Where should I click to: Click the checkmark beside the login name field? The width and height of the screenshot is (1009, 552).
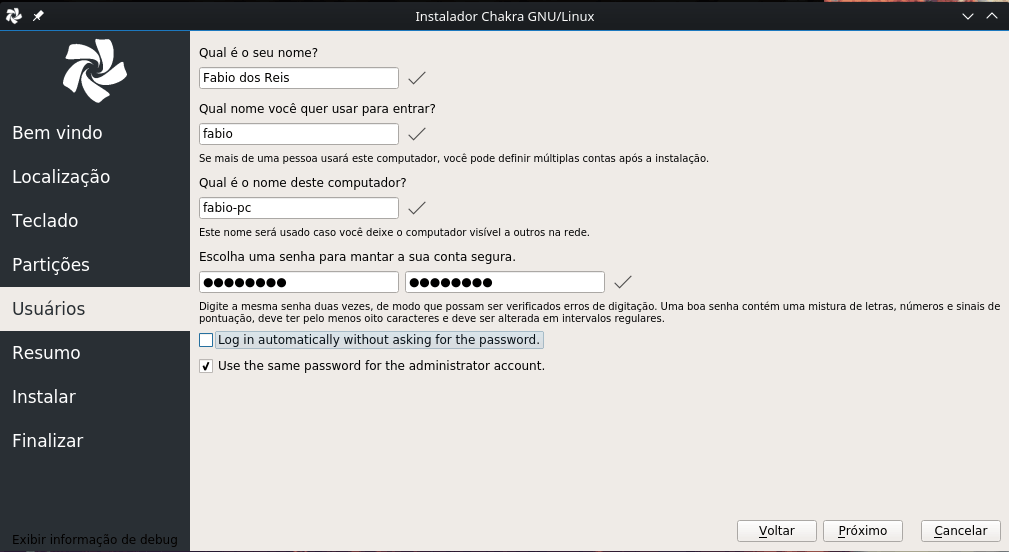coord(417,134)
